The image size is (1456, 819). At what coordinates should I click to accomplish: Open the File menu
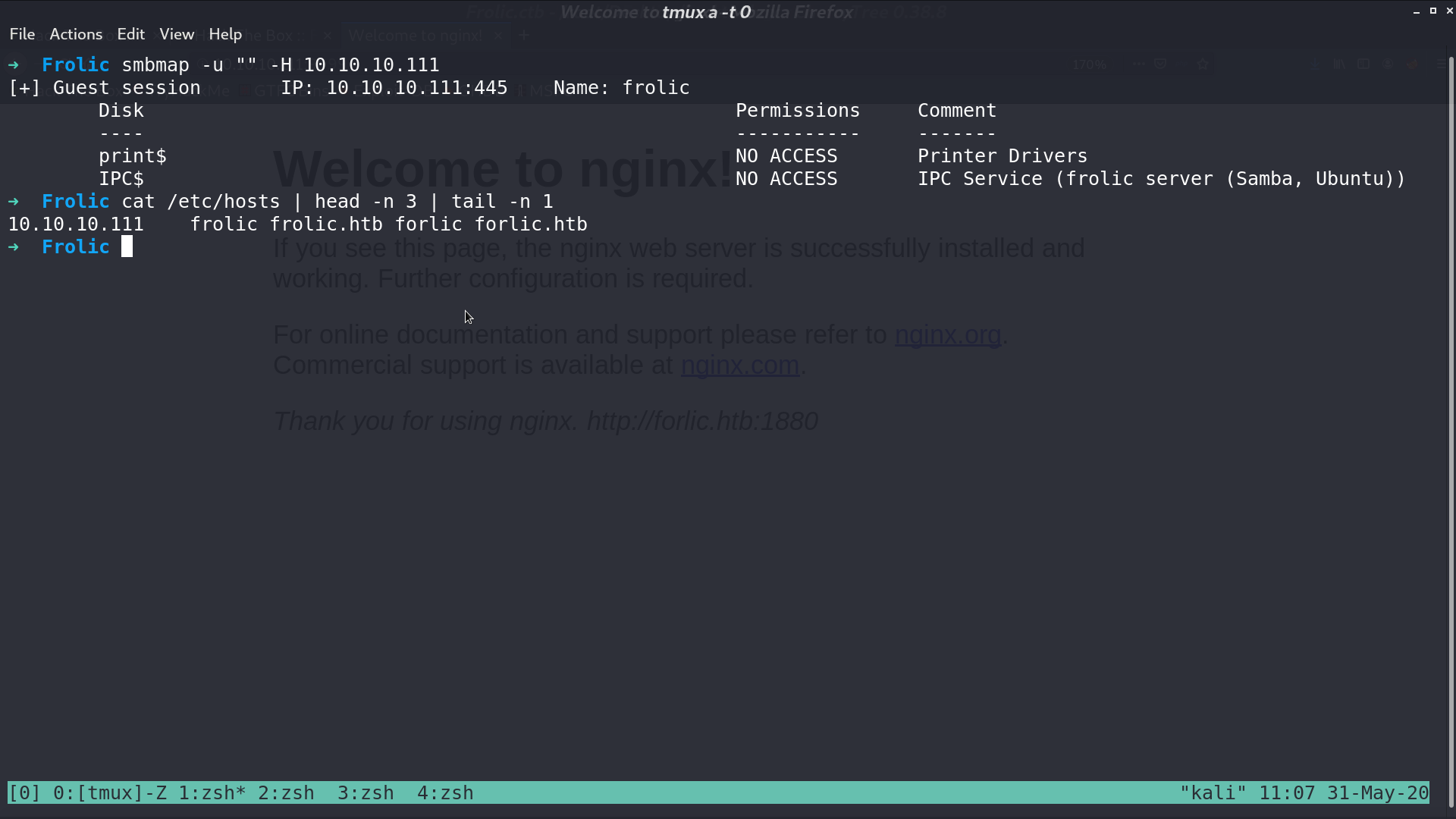(22, 34)
